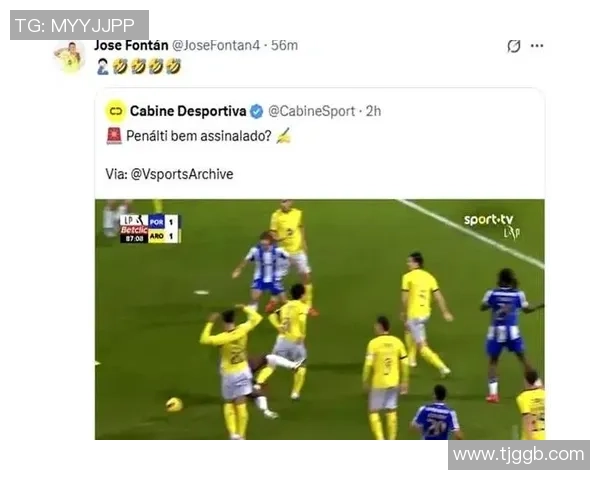This screenshot has height=480, width=600.
Task: Click the www.tjggb.com watermark
Action: 518,455
